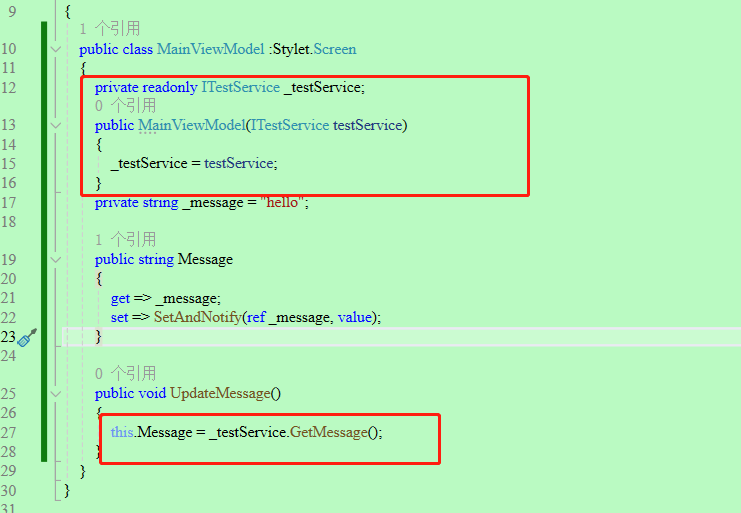Click the MainViewModel constructor name on line 13
This screenshot has height=513, width=741.
point(192,125)
